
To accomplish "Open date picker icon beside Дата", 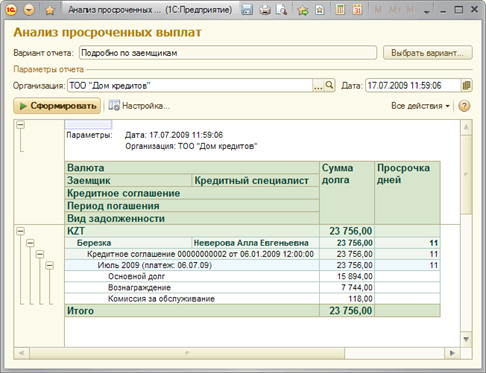I will click(467, 86).
